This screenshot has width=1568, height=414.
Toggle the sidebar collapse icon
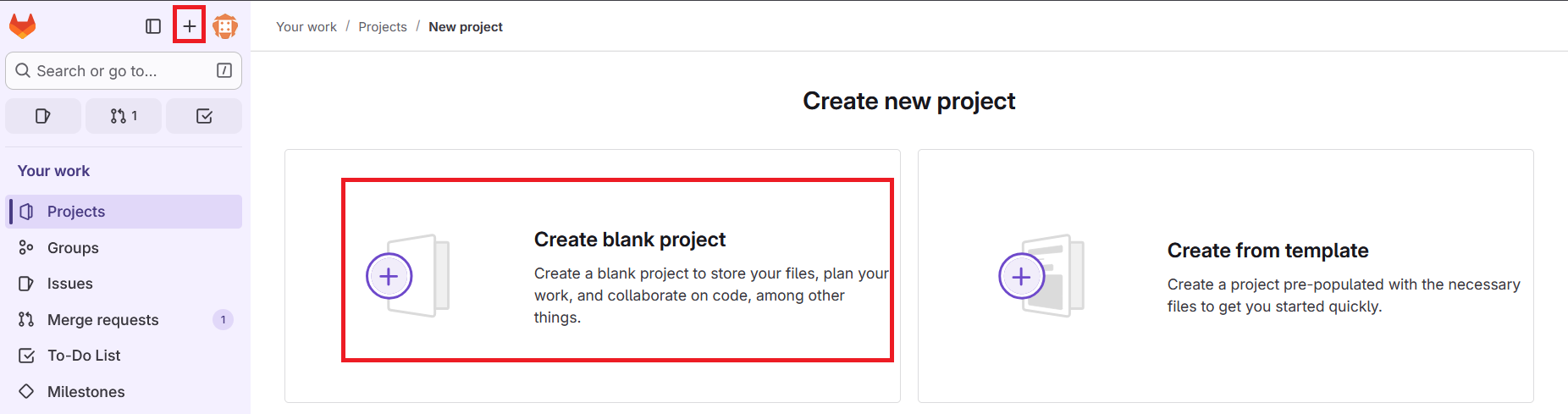pyautogui.click(x=153, y=26)
